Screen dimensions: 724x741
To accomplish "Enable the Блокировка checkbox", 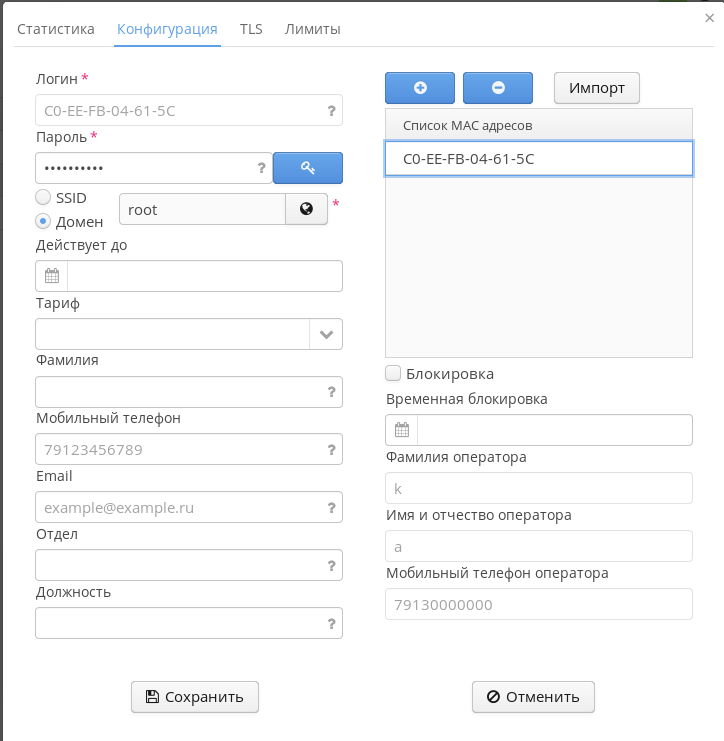I will [x=394, y=373].
